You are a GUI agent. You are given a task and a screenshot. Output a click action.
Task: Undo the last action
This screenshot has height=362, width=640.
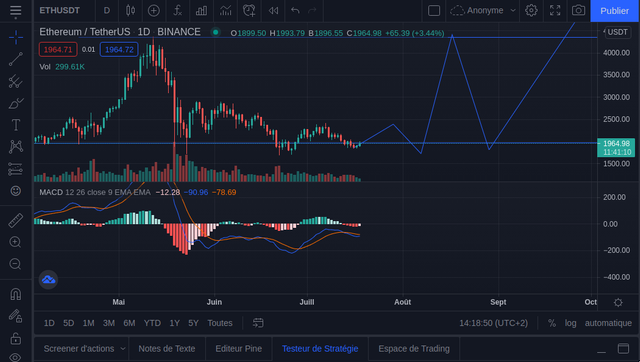(x=295, y=11)
